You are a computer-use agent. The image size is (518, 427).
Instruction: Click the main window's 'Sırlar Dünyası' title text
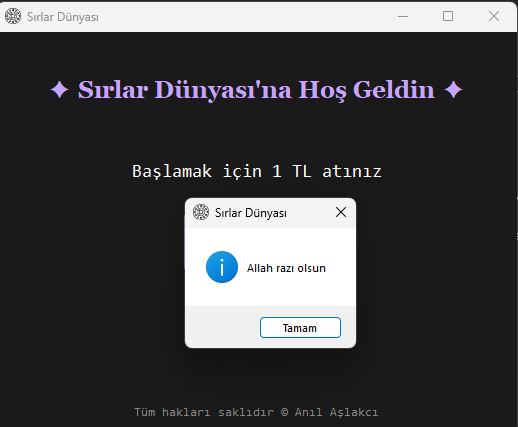click(63, 17)
